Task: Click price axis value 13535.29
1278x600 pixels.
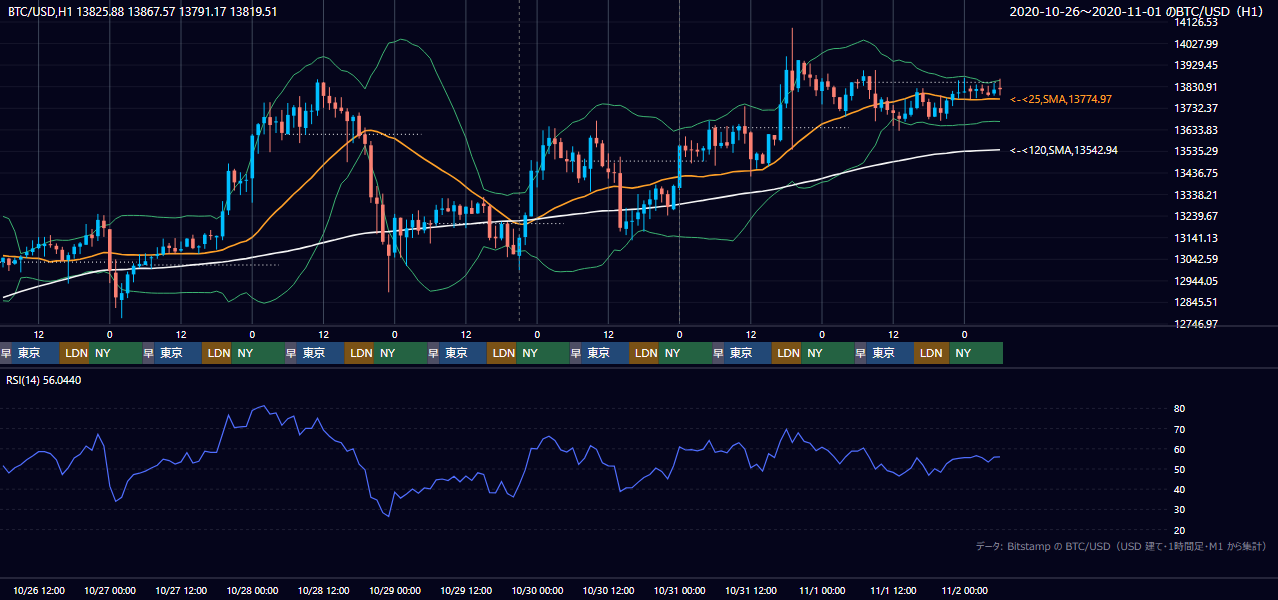Action: 1196,151
